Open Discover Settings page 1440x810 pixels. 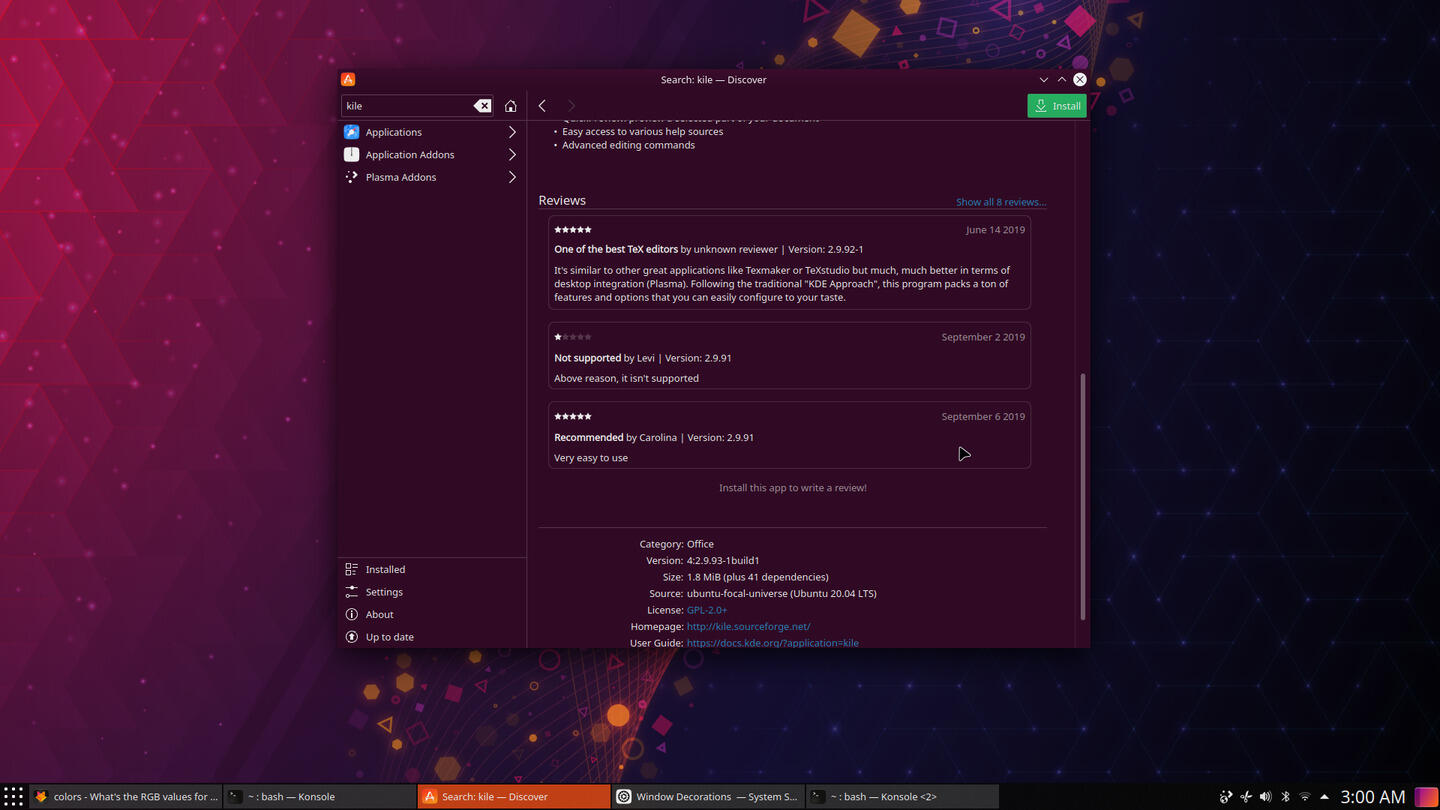[x=432, y=592]
